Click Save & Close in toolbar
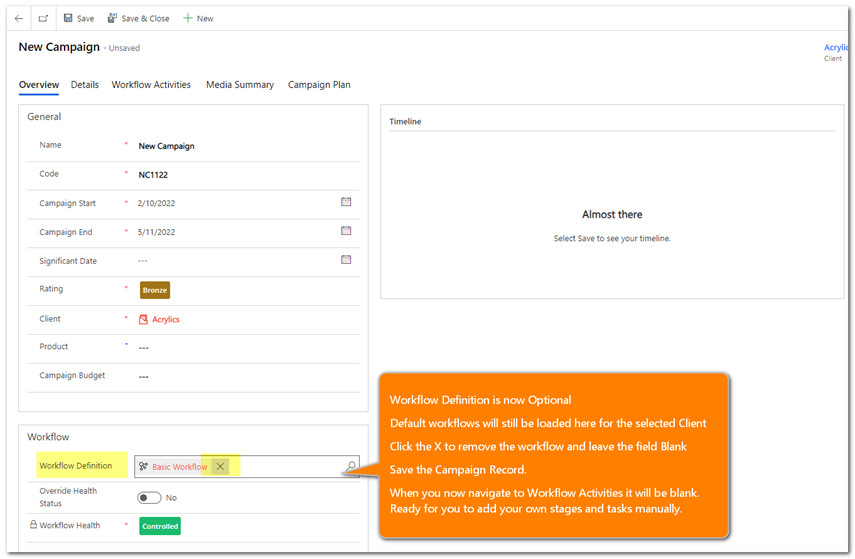Viewport: 855px width, 559px height. coord(138,18)
